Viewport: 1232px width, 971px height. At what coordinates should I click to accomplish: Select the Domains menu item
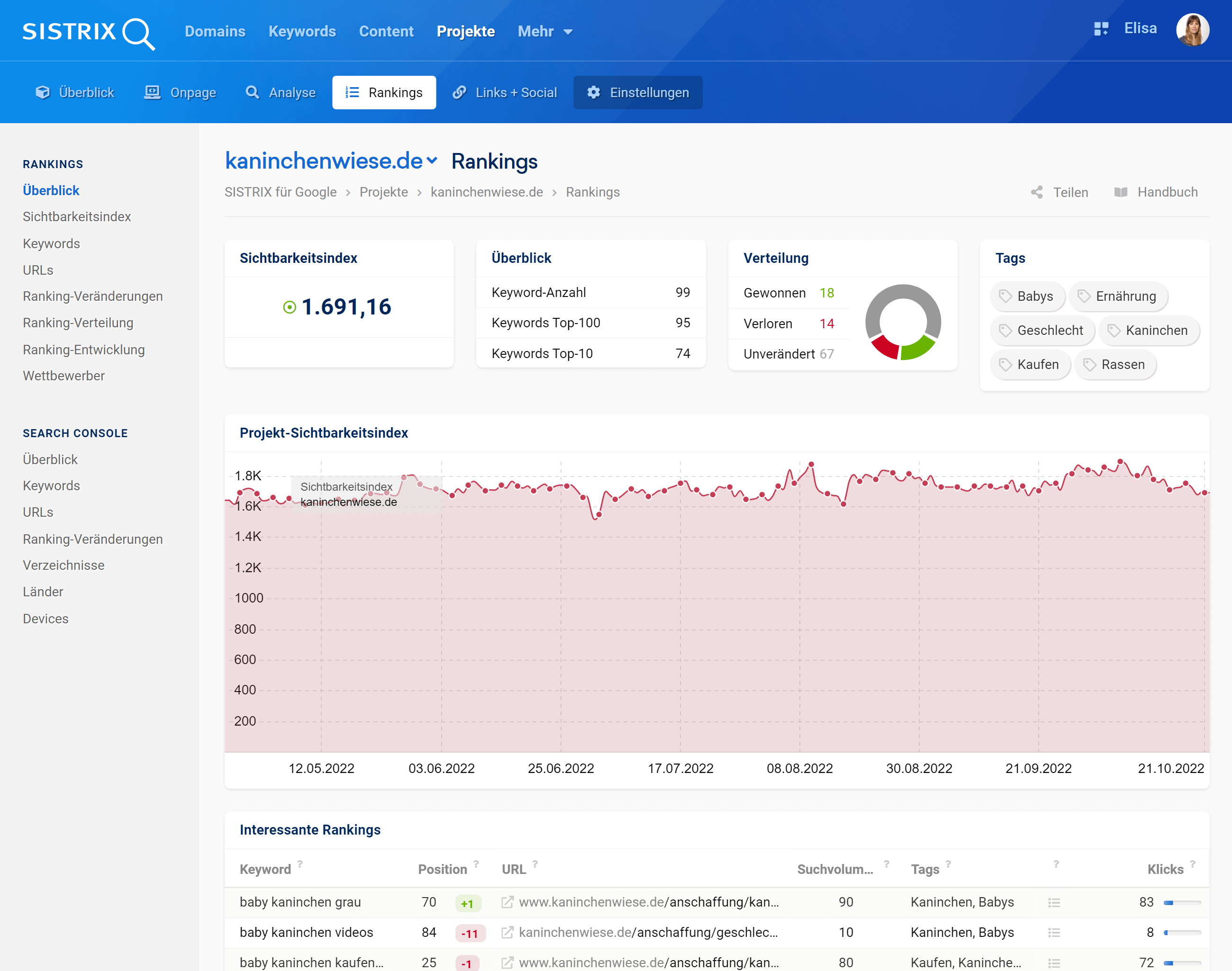[x=215, y=31]
